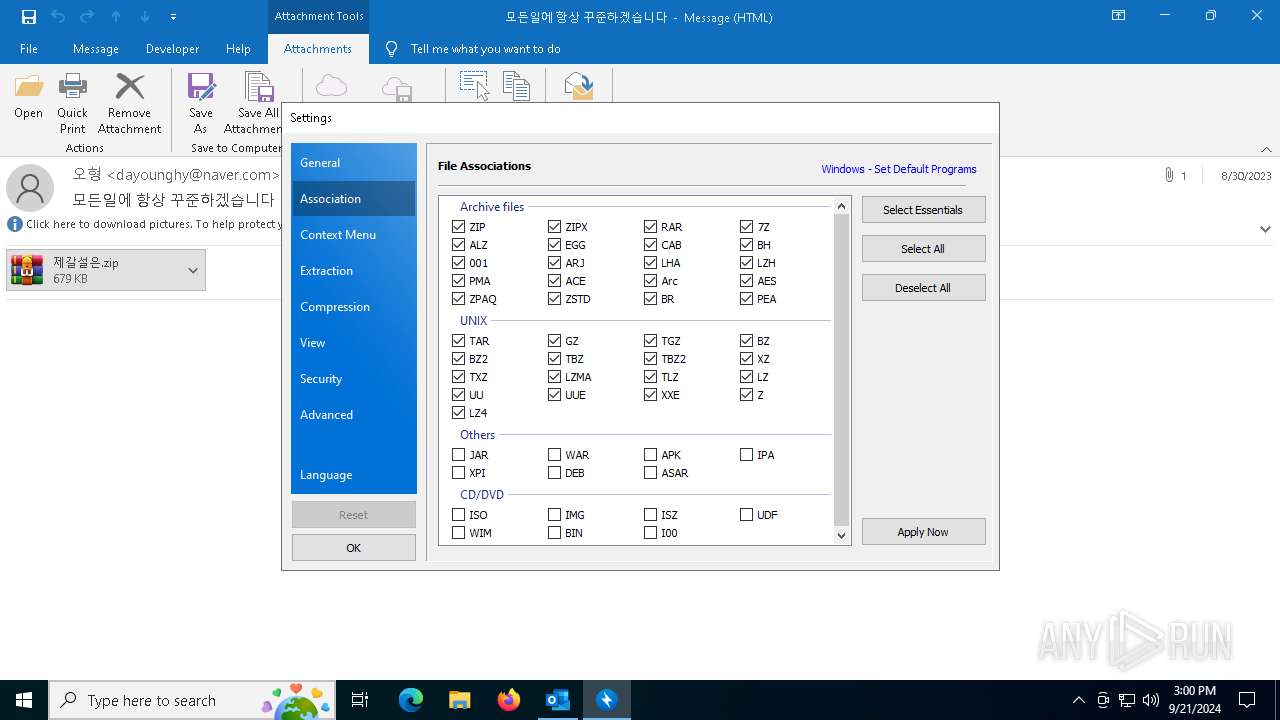Click the sender's avatar picture

point(30,188)
